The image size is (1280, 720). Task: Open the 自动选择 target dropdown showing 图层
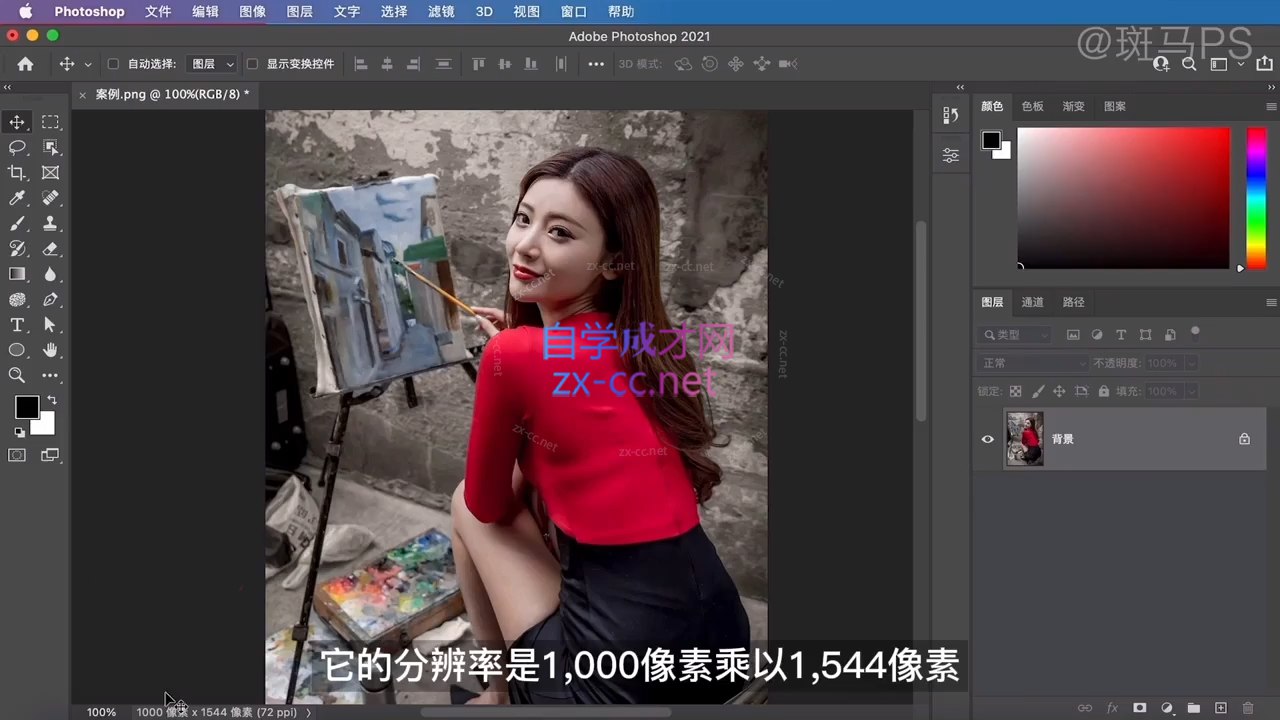[x=212, y=63]
